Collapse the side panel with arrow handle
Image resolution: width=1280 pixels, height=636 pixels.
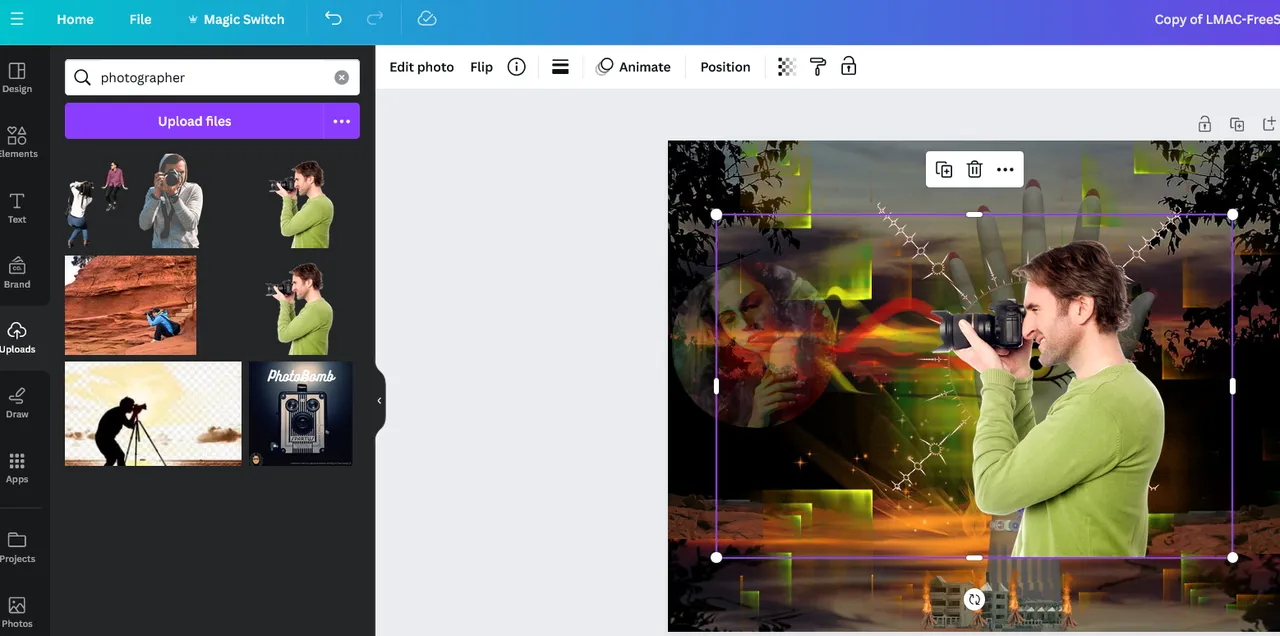379,401
